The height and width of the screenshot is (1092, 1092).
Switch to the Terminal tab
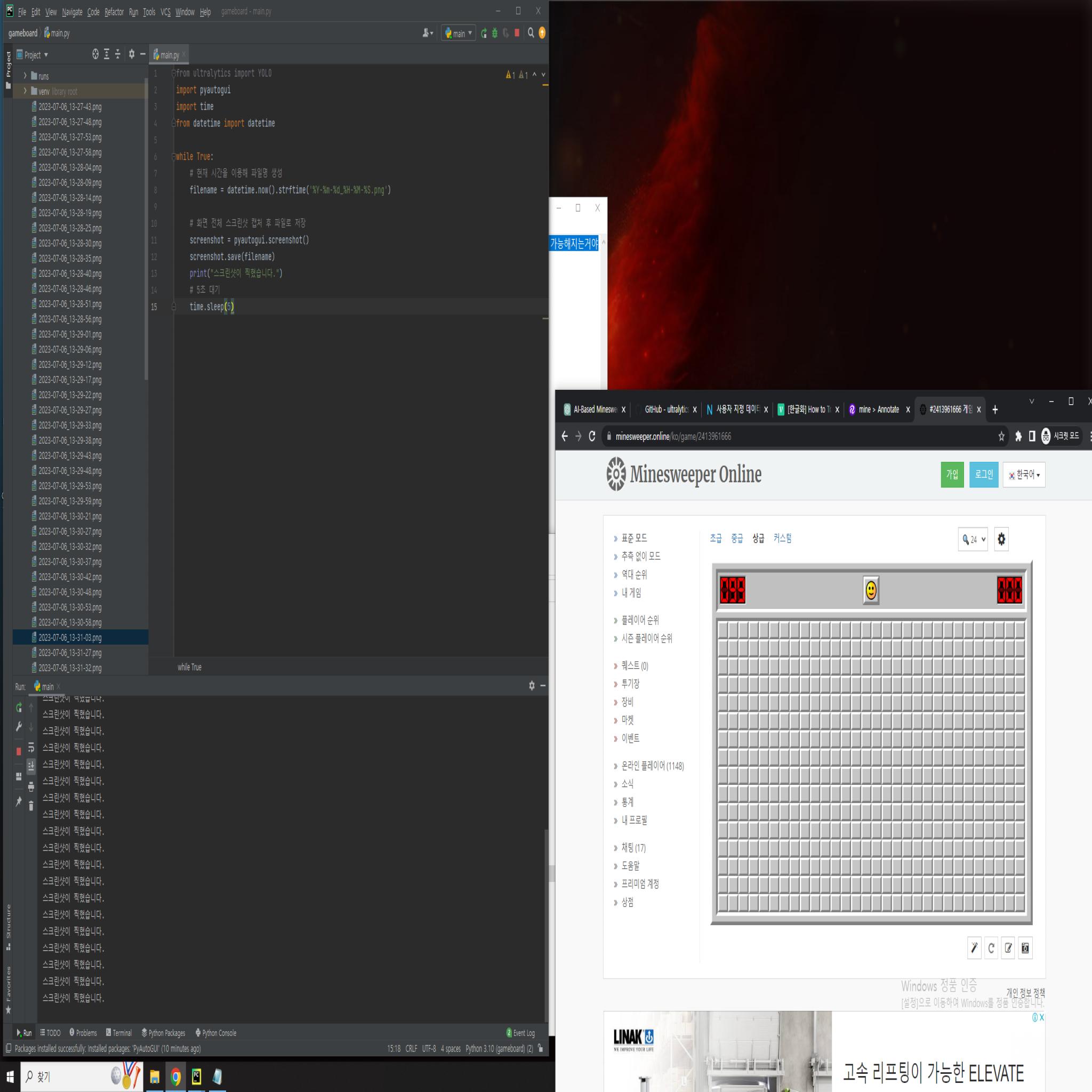(119, 1033)
